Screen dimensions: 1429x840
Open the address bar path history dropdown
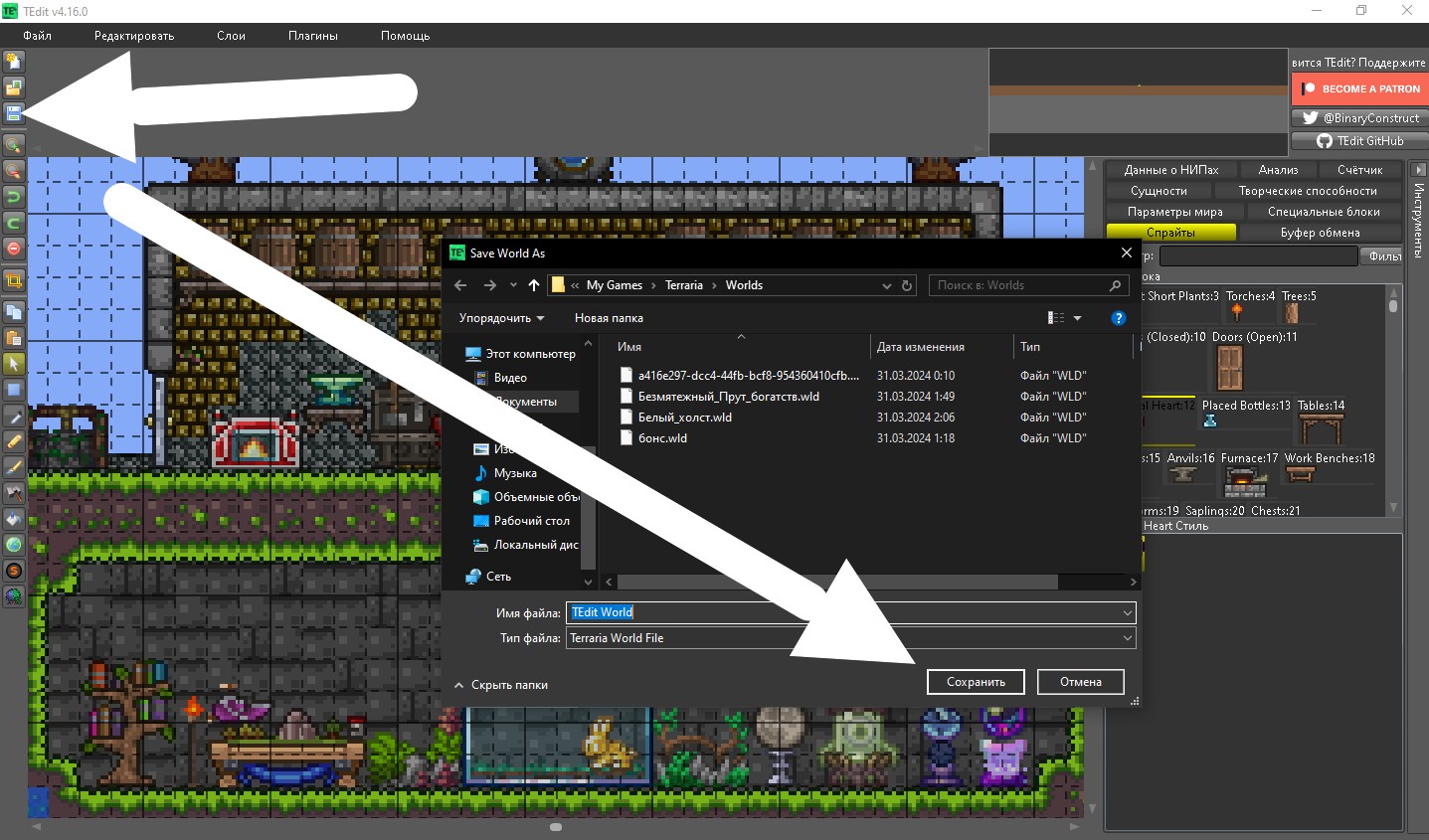coord(886,285)
